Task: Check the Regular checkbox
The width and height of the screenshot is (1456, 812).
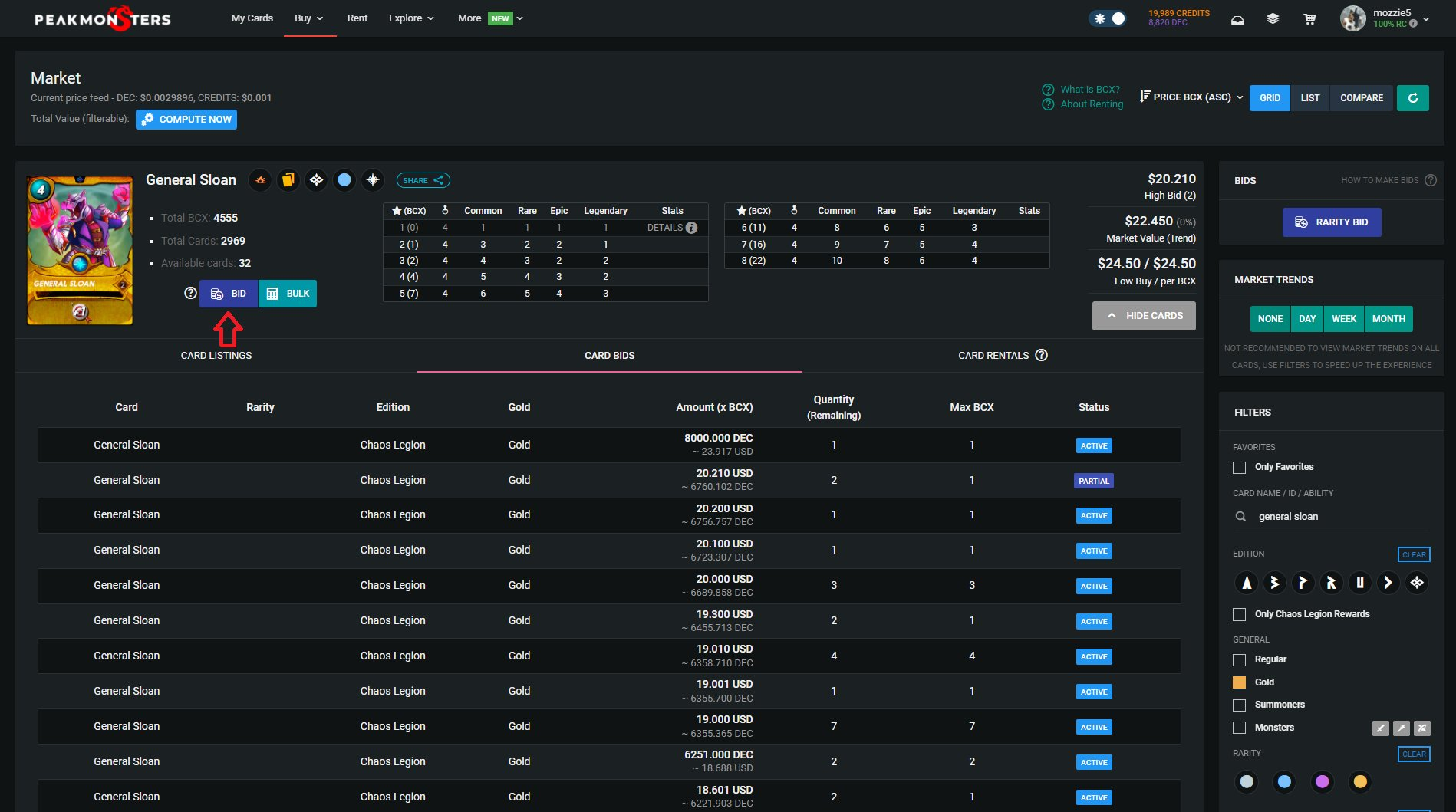Action: click(1239, 660)
